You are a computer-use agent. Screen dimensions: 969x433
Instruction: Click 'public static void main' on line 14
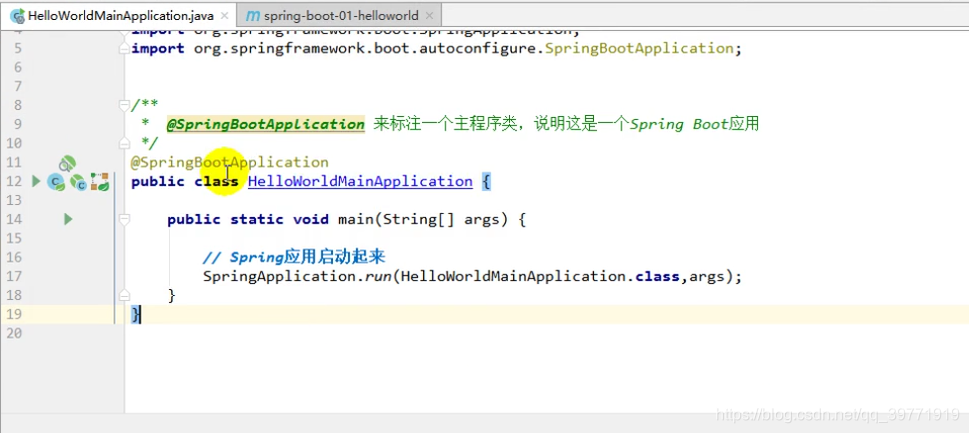270,219
